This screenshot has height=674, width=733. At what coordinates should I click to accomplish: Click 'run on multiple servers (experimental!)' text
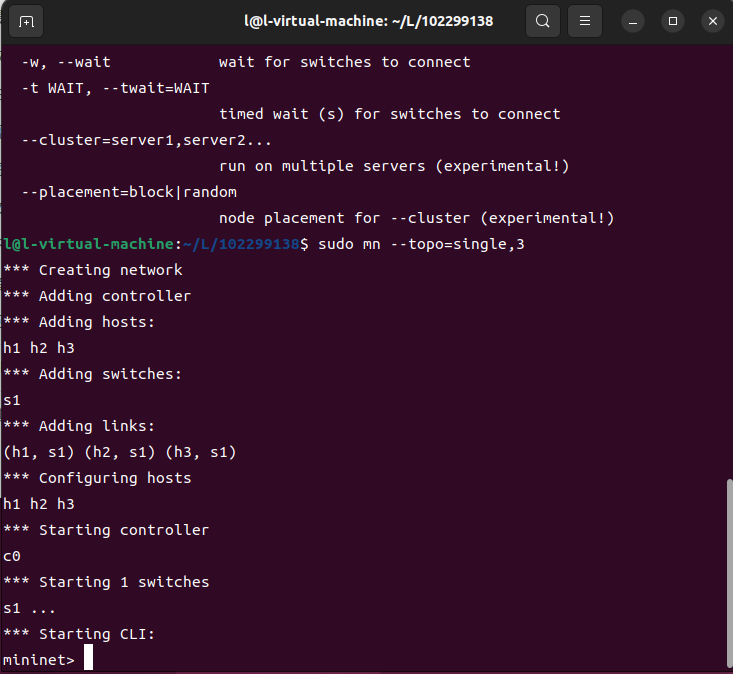[x=394, y=166]
